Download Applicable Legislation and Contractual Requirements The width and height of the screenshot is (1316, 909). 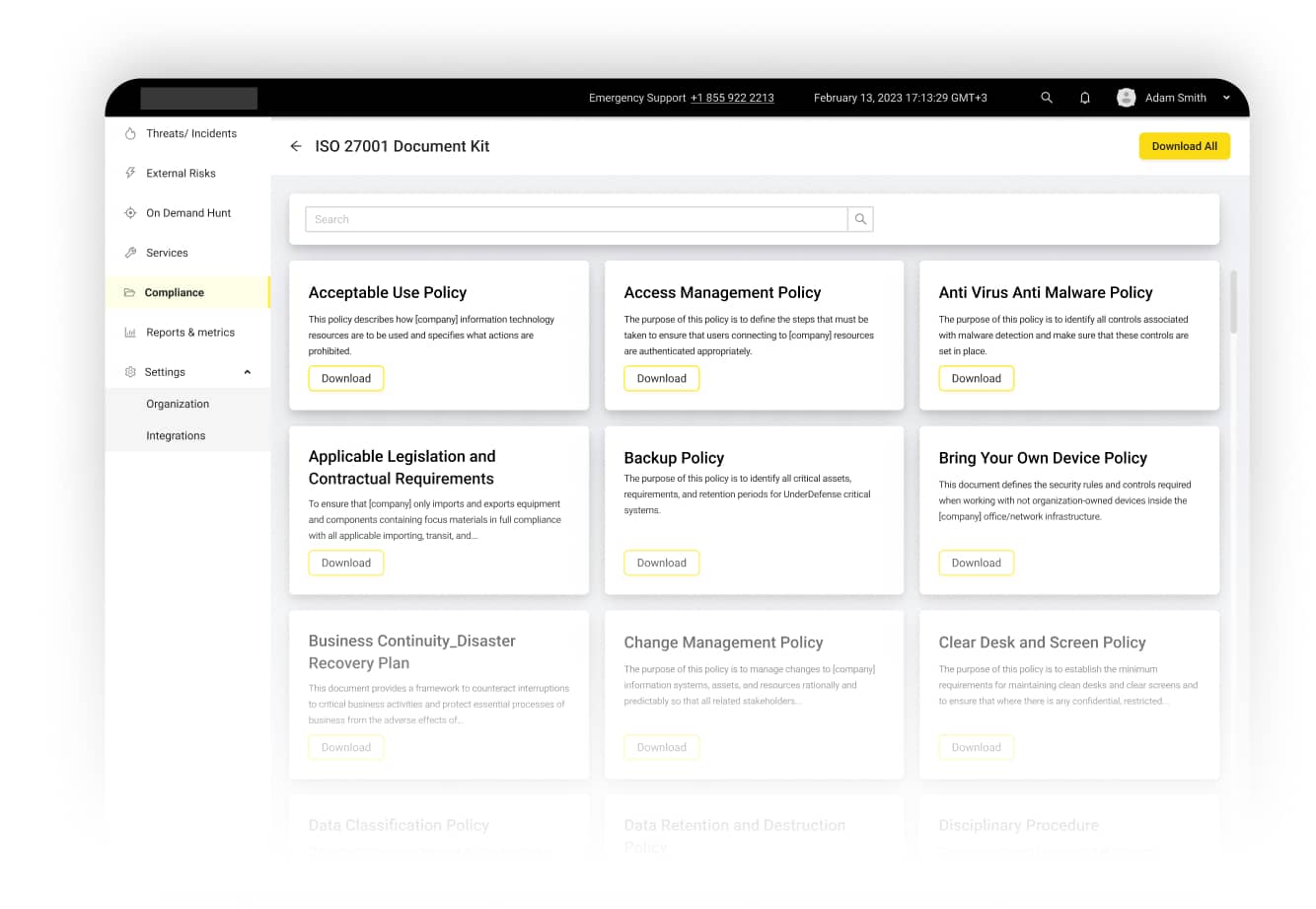[346, 563]
